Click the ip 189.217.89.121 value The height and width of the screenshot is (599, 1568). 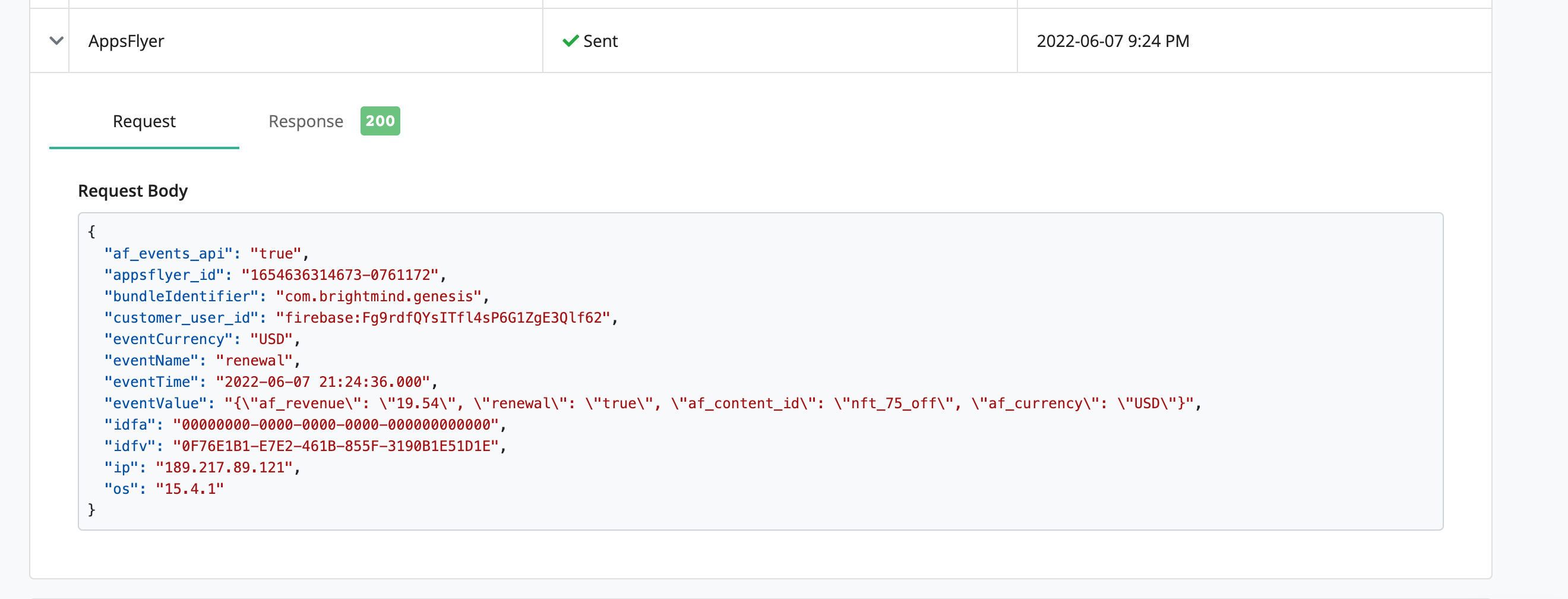[225, 467]
